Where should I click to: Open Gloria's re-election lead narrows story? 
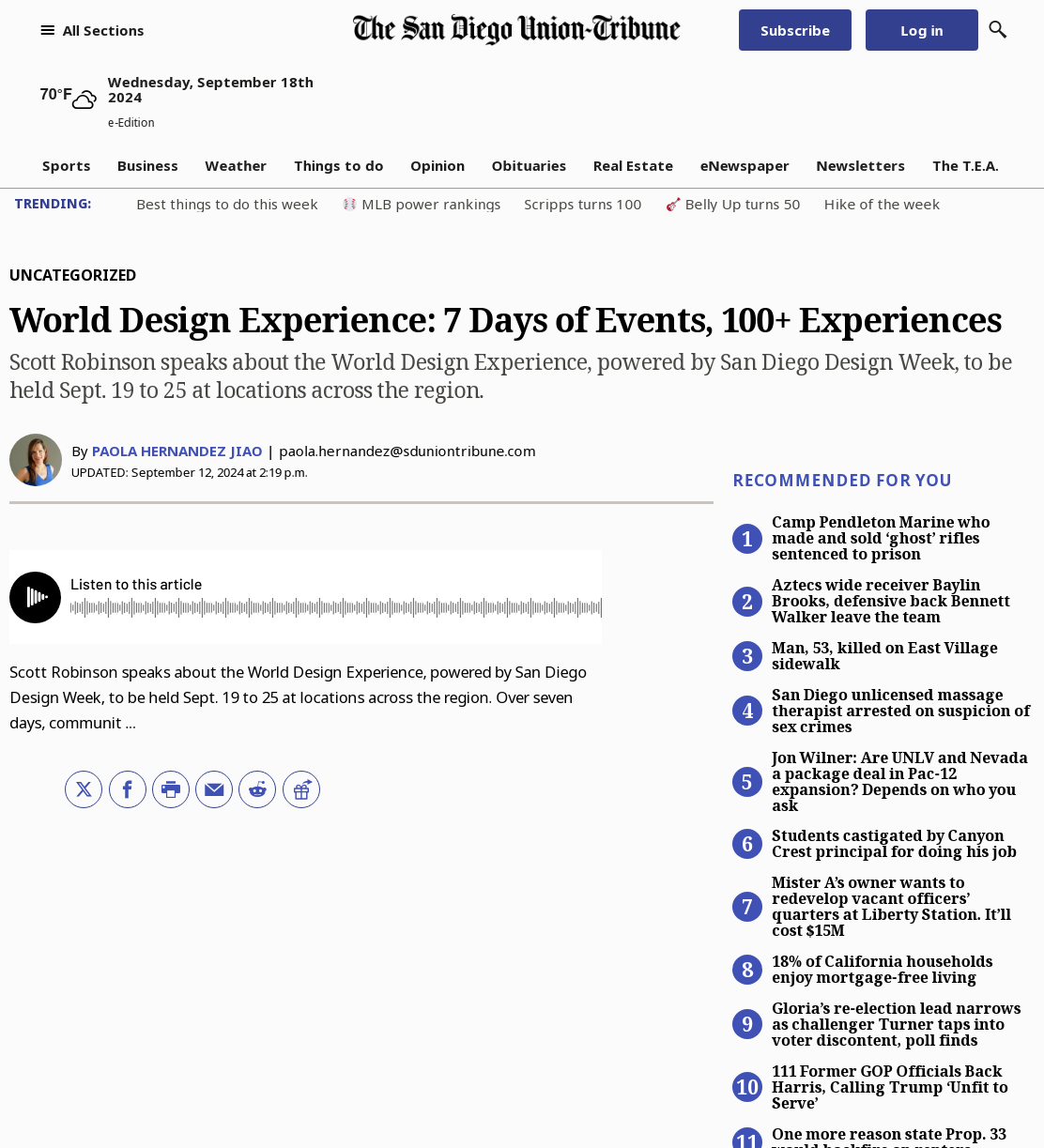896,1024
